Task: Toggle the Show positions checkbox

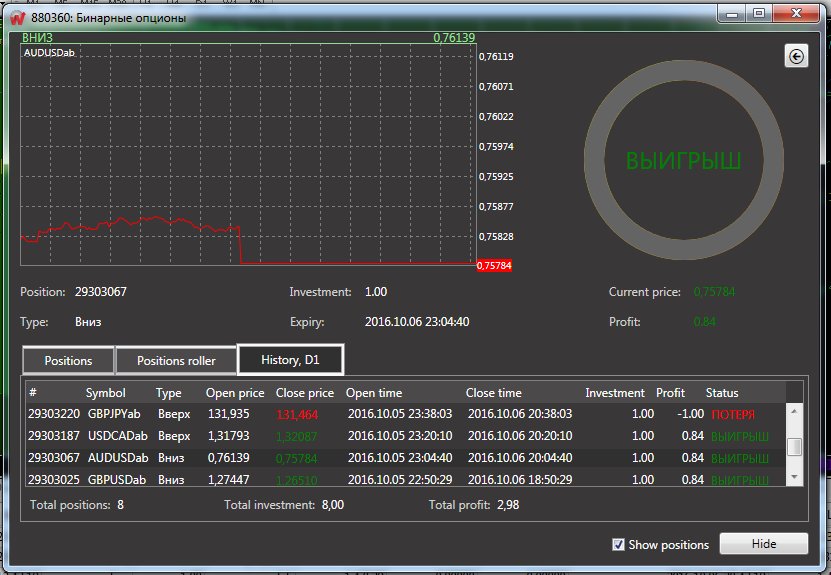Action: pyautogui.click(x=619, y=544)
